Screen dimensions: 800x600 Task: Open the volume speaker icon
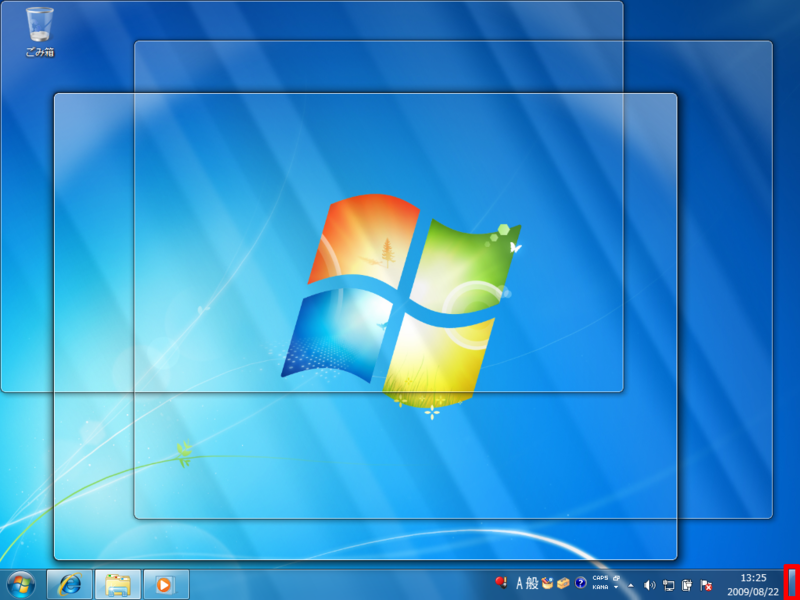point(649,585)
